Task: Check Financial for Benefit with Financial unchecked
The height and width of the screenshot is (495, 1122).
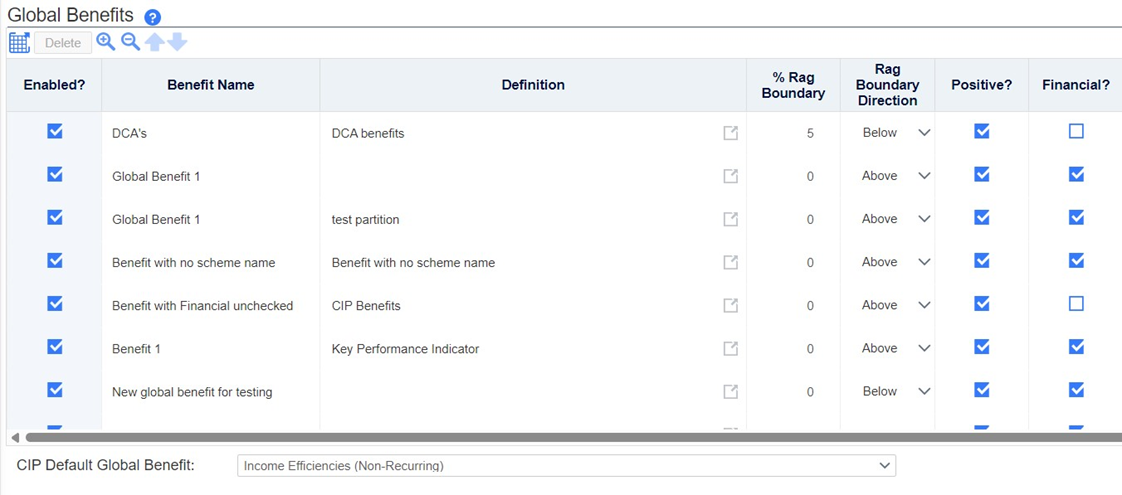Action: [1075, 304]
